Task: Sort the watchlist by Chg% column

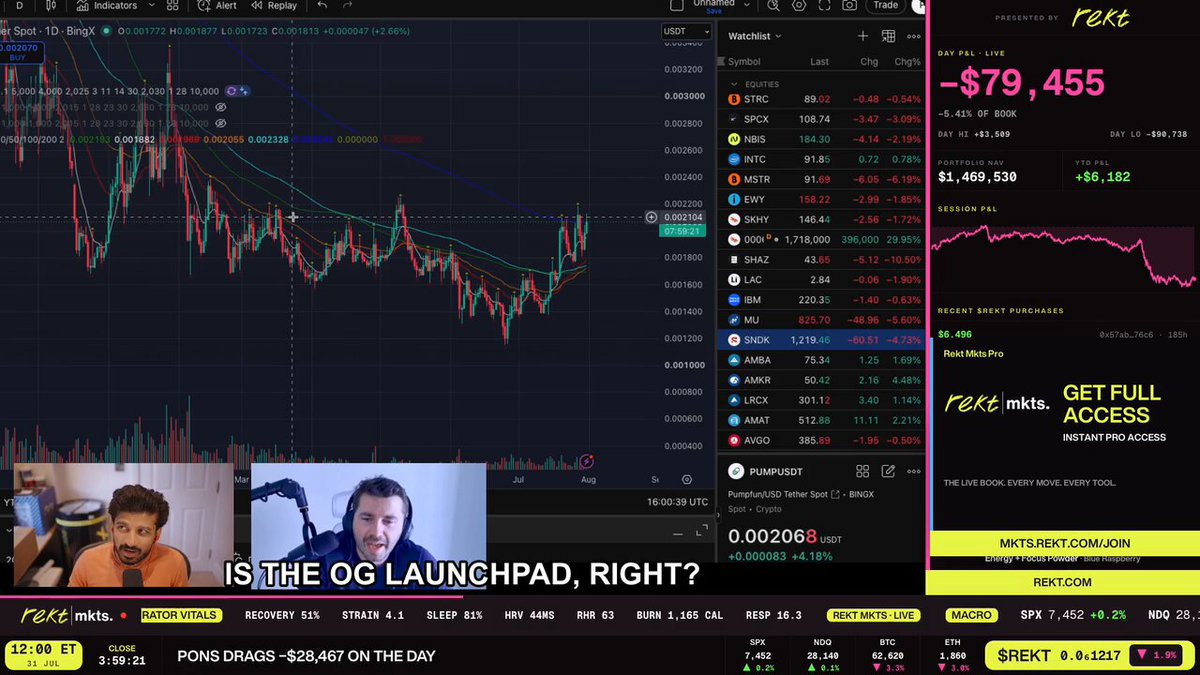Action: tap(907, 62)
